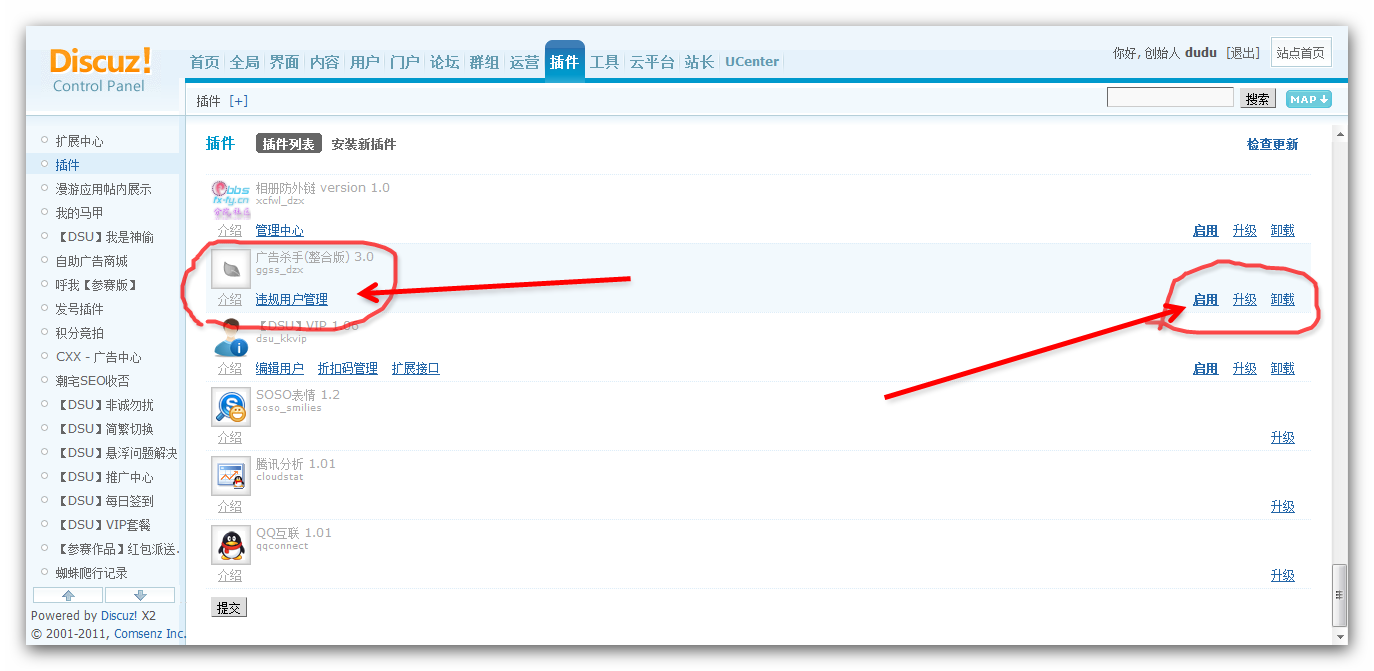The image size is (1374, 671).
Task: Open the 折扣码管理 link
Action: [348, 369]
